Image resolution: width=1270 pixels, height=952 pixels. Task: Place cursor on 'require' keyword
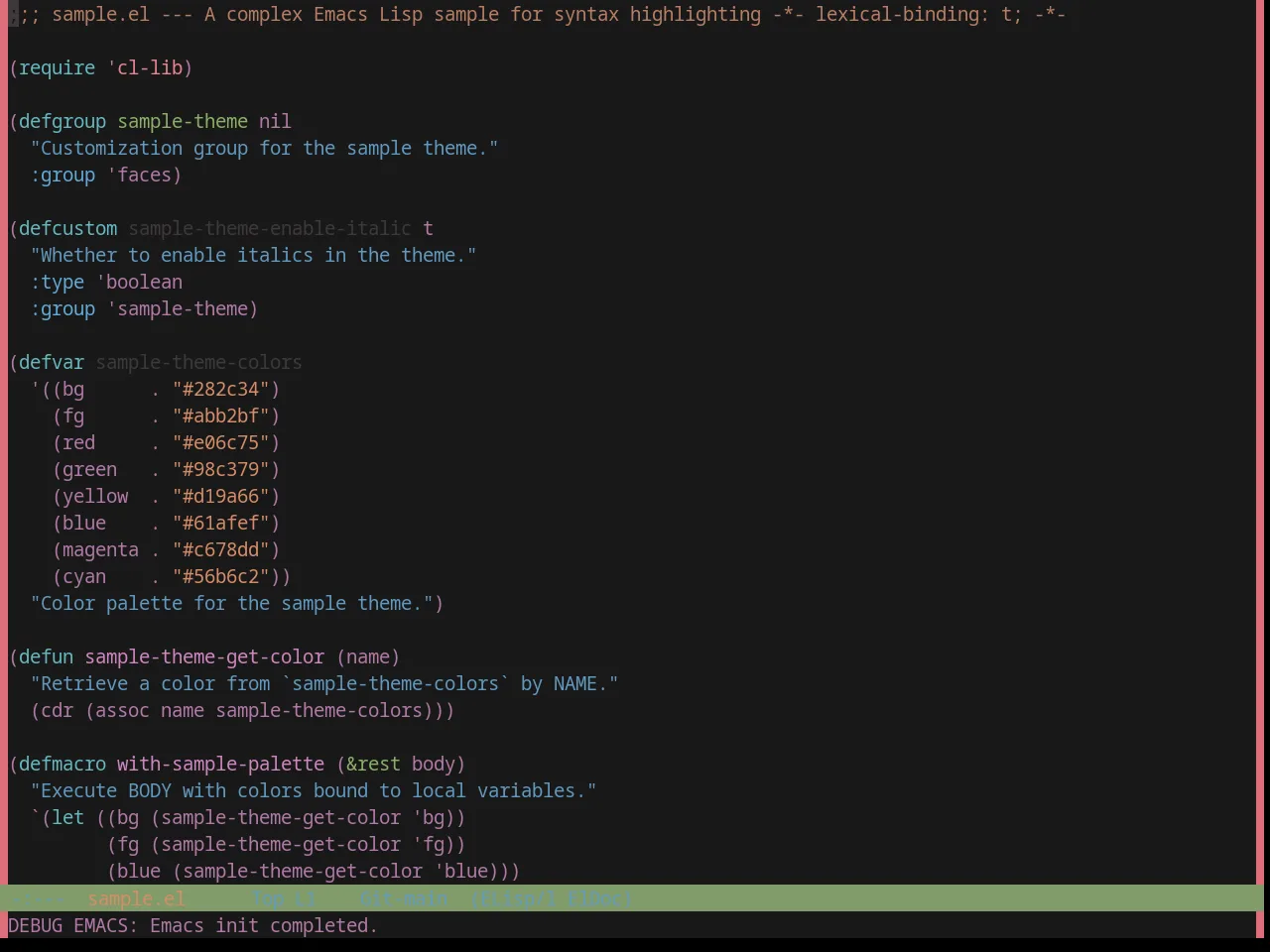coord(58,67)
